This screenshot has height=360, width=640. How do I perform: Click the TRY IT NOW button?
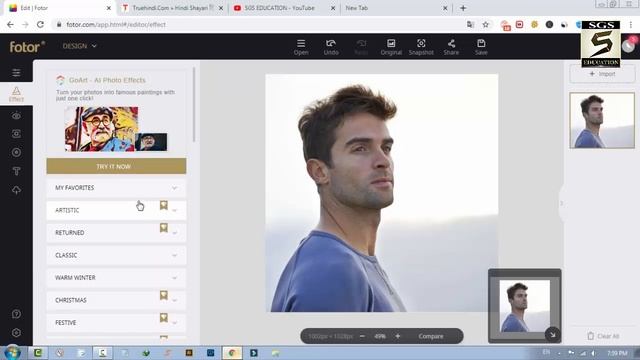click(x=116, y=167)
